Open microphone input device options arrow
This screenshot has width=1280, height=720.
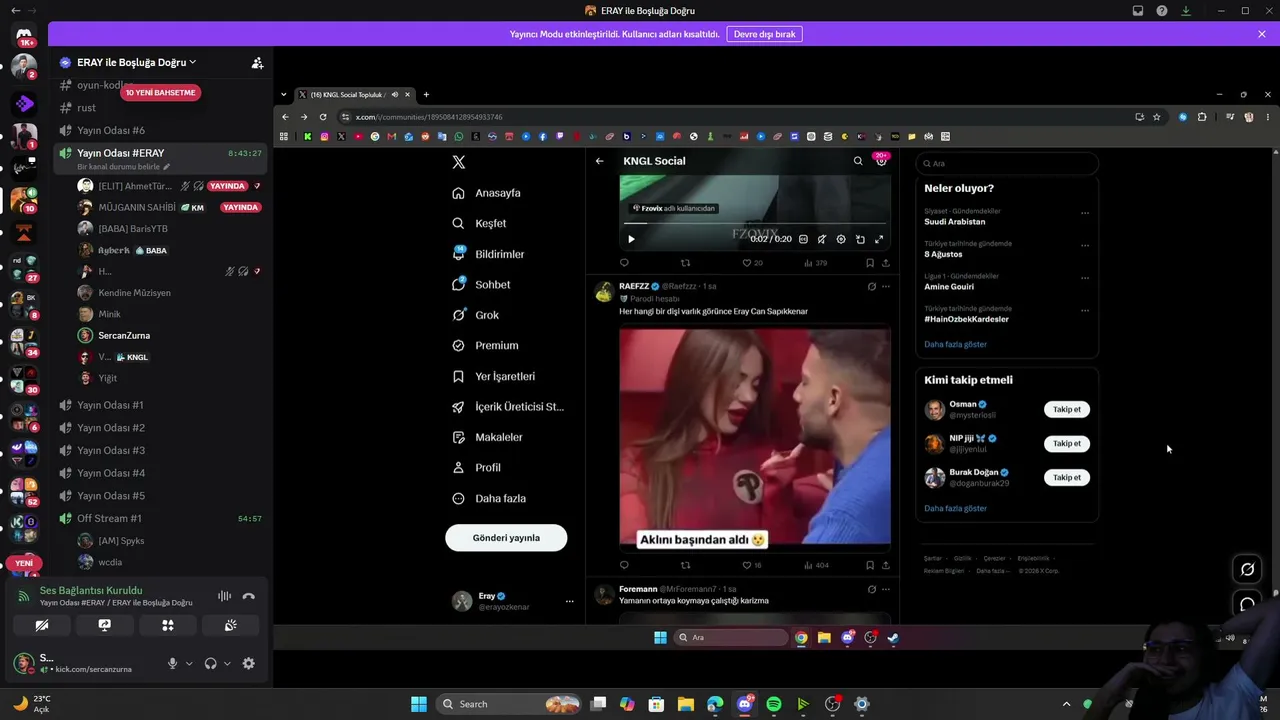pyautogui.click(x=189, y=663)
